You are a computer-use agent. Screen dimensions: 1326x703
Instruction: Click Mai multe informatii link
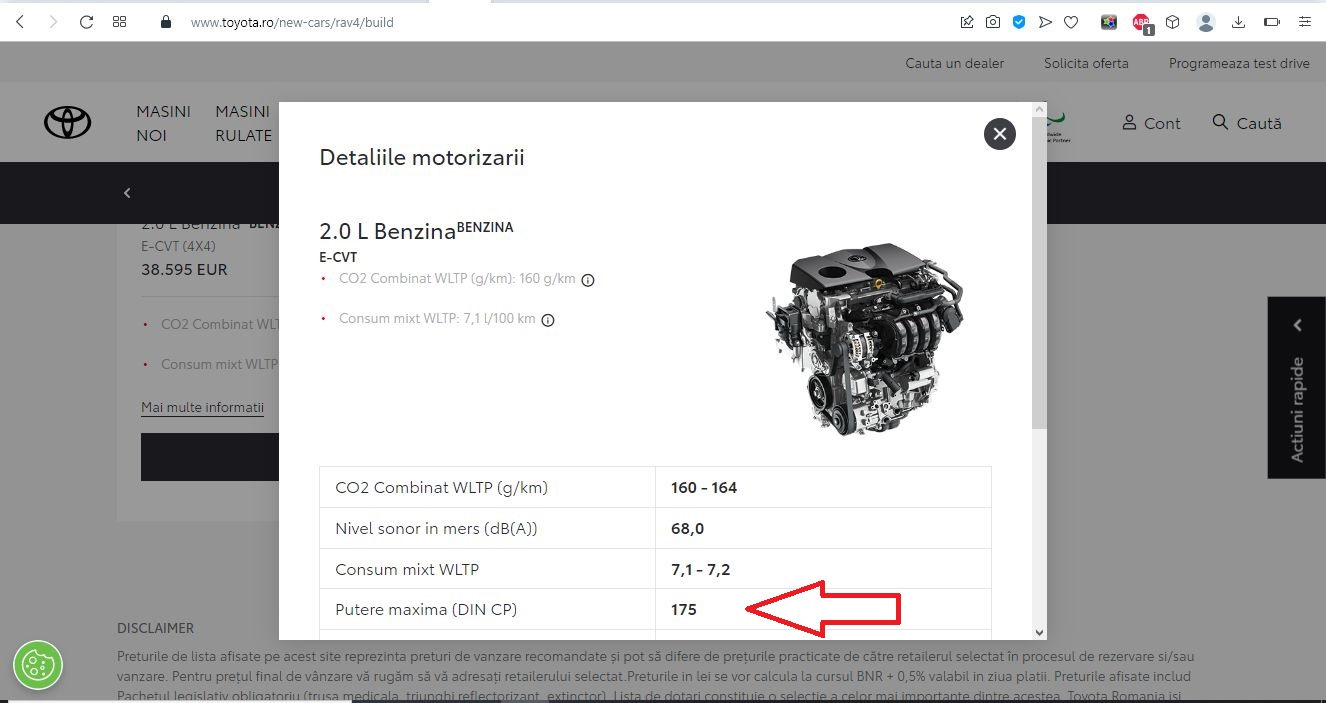[202, 408]
